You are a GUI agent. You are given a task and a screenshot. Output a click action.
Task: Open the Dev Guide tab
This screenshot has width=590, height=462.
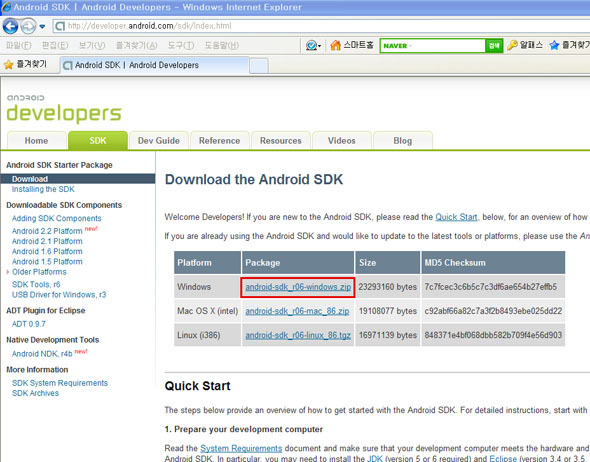point(158,141)
